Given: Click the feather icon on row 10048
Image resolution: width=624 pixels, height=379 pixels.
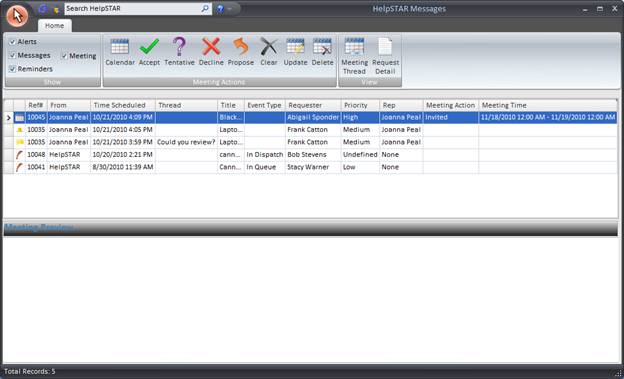Looking at the screenshot, I should (19, 154).
